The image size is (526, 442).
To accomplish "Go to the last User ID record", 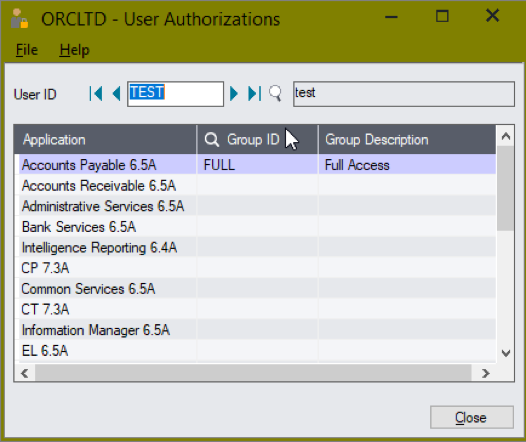I will tap(255, 94).
